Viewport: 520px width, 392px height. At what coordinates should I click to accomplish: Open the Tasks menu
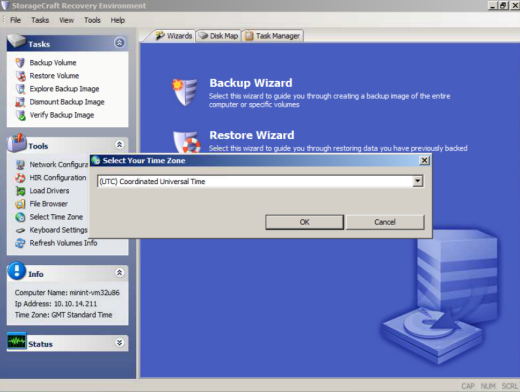pyautogui.click(x=40, y=20)
